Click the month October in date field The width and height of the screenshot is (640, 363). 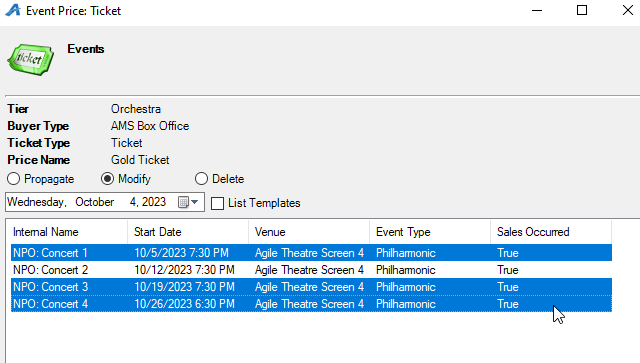pos(95,202)
